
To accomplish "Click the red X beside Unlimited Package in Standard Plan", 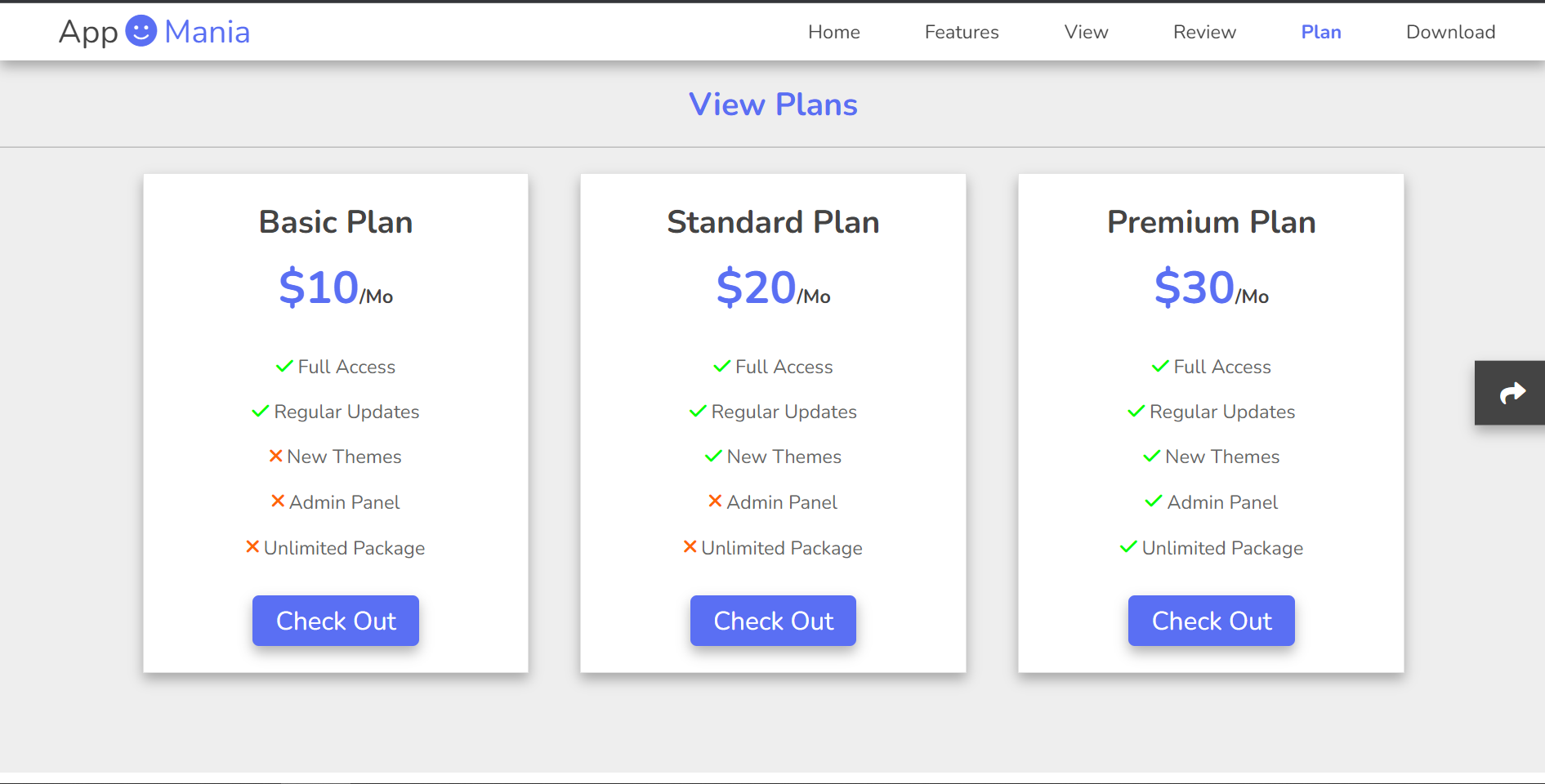I will point(690,547).
